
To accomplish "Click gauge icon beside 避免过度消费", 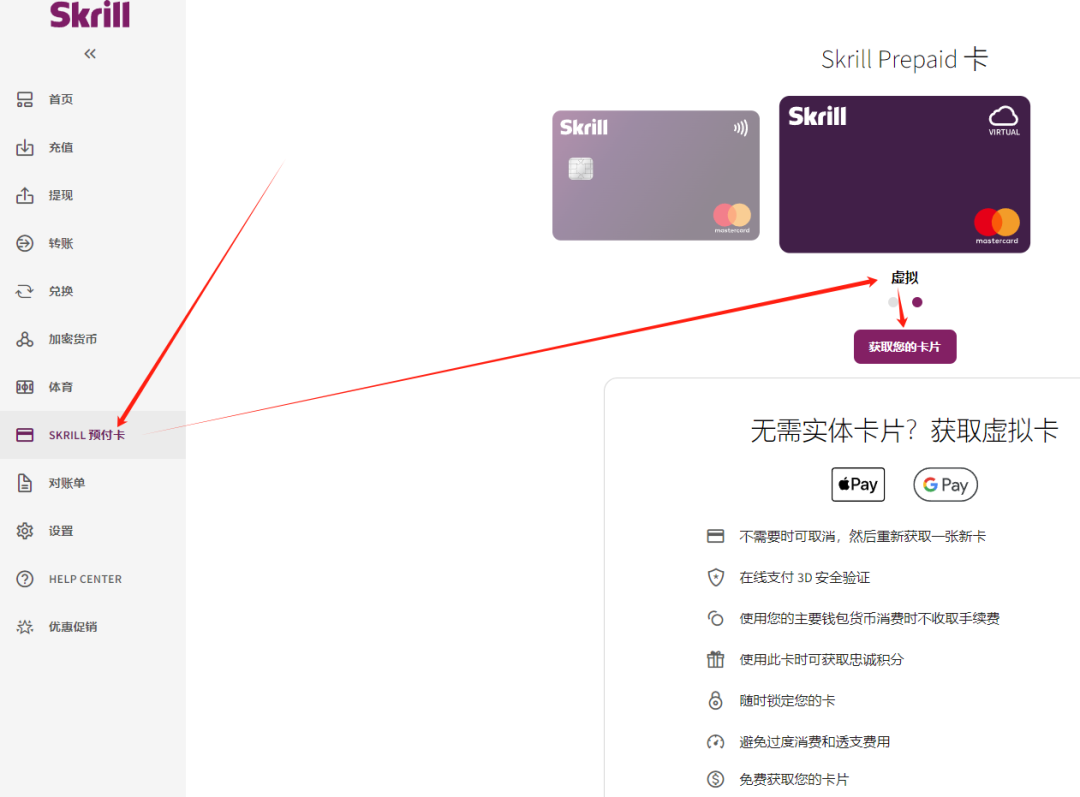I will tap(716, 742).
